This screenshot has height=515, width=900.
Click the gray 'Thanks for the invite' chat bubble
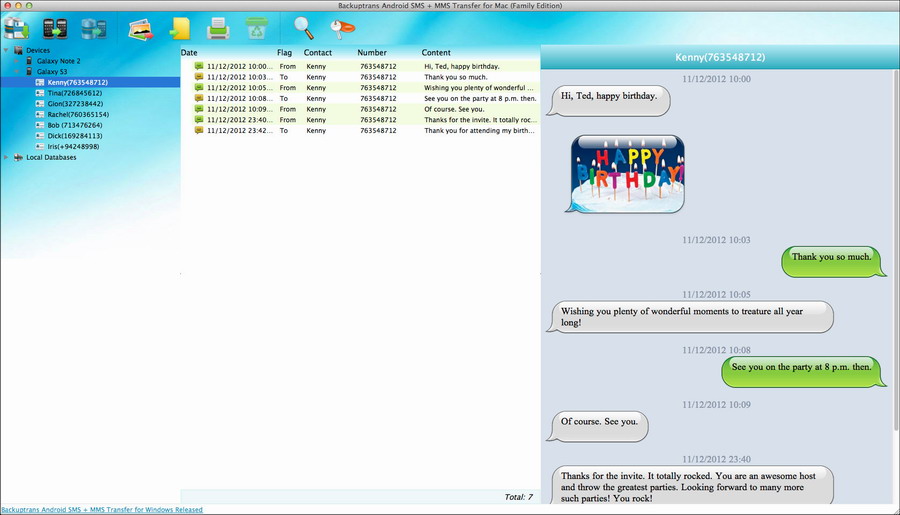coord(690,485)
